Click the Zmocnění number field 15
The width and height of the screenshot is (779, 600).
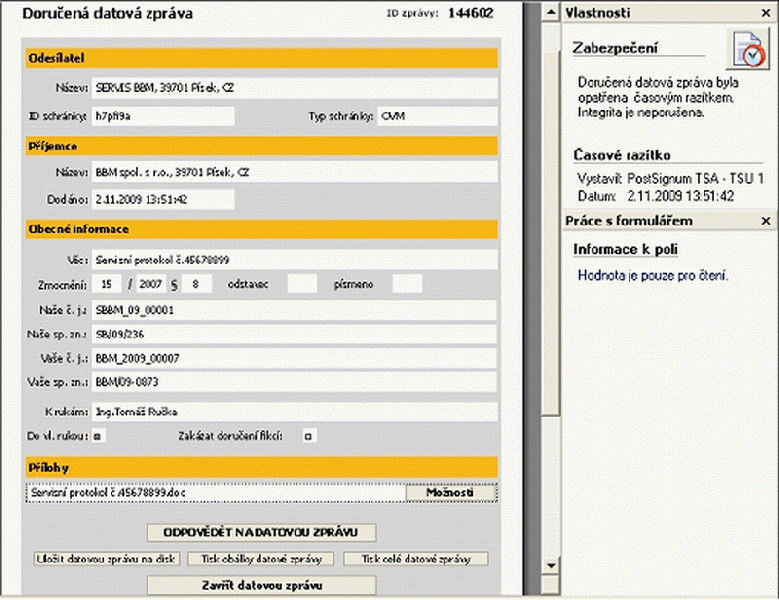107,284
